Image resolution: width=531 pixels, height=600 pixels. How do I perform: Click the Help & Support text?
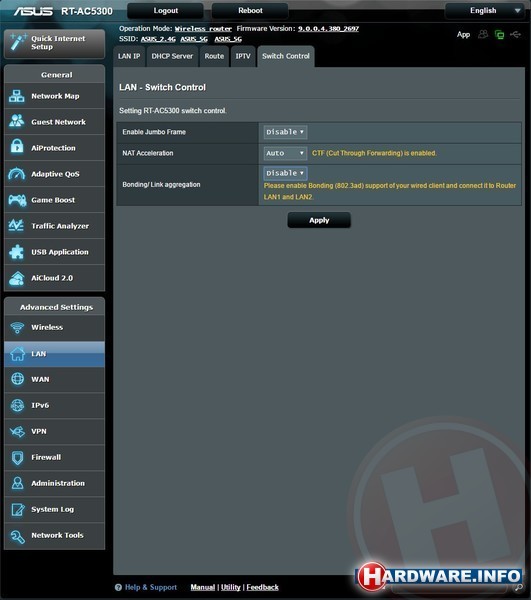point(151,587)
